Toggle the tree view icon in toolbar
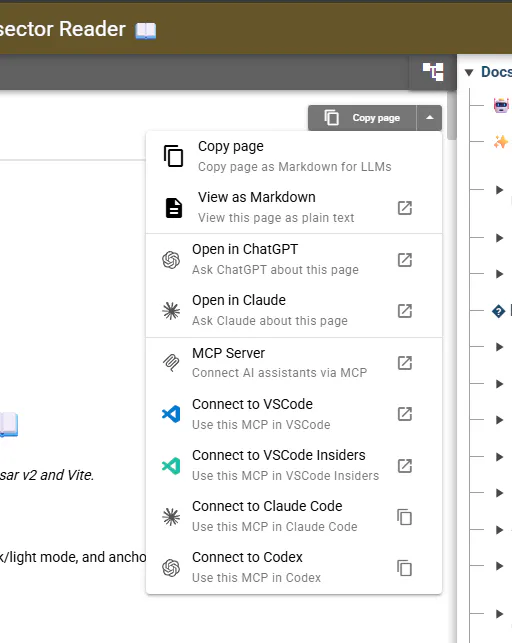Viewport: 512px width, 643px height. coord(433,72)
